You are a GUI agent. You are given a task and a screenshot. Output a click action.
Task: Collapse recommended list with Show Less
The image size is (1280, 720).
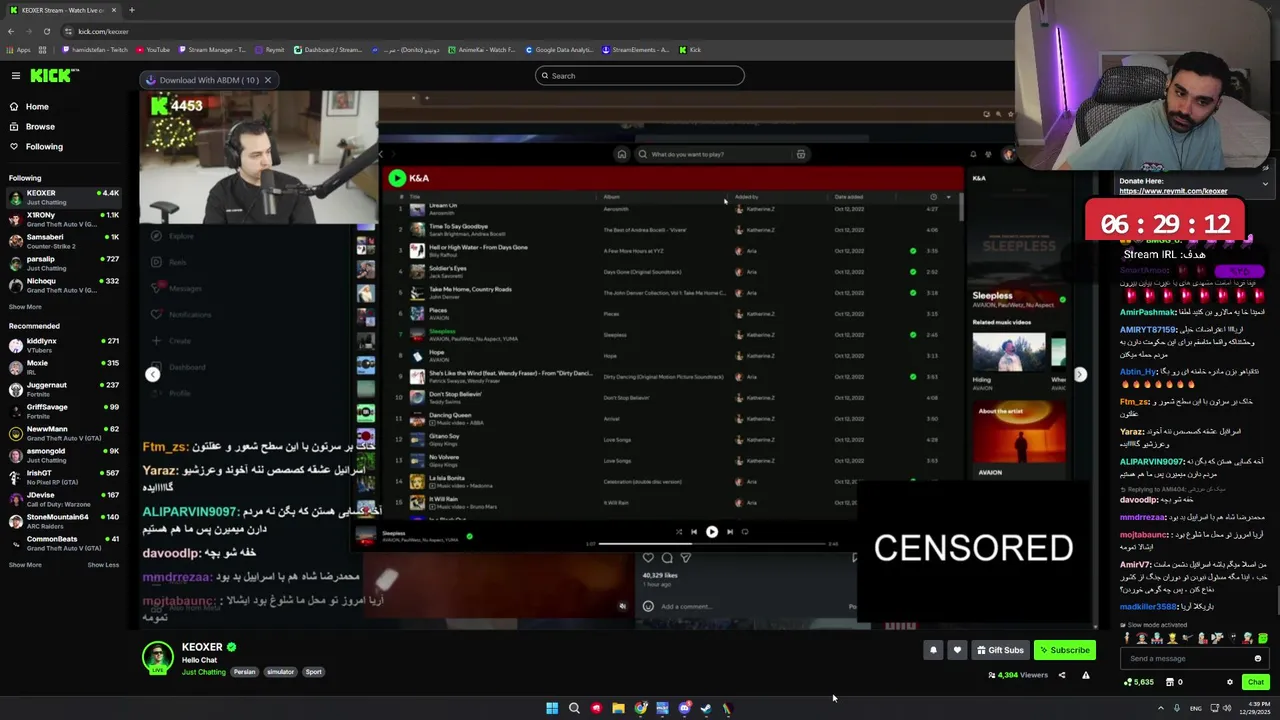(103, 565)
